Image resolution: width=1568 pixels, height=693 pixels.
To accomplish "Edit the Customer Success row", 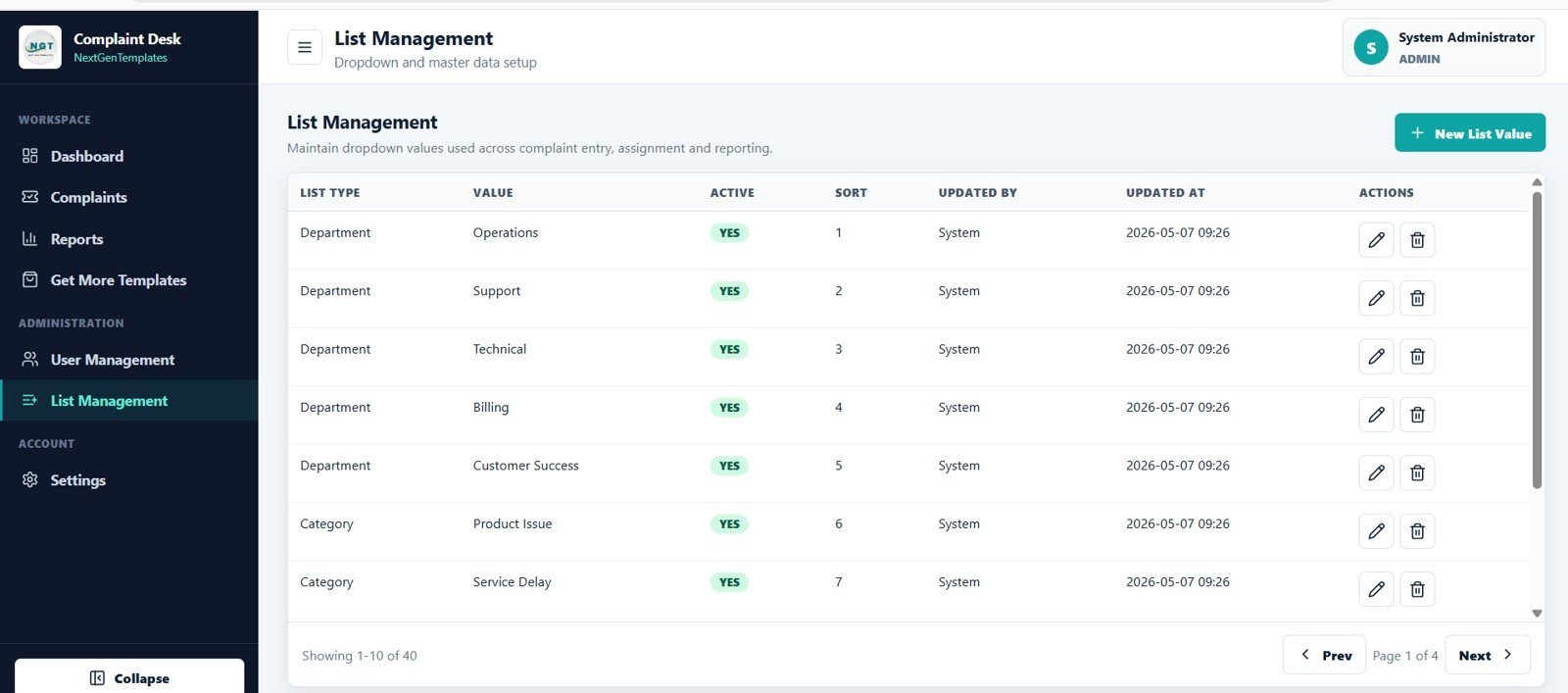I will [x=1376, y=472].
